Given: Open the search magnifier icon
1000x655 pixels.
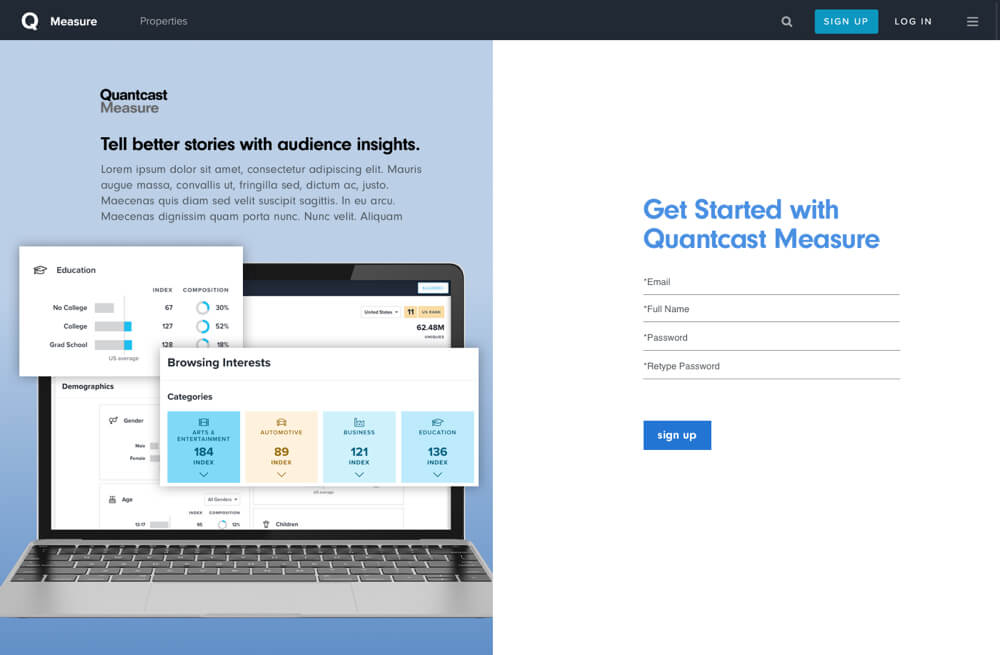Looking at the screenshot, I should click(786, 22).
